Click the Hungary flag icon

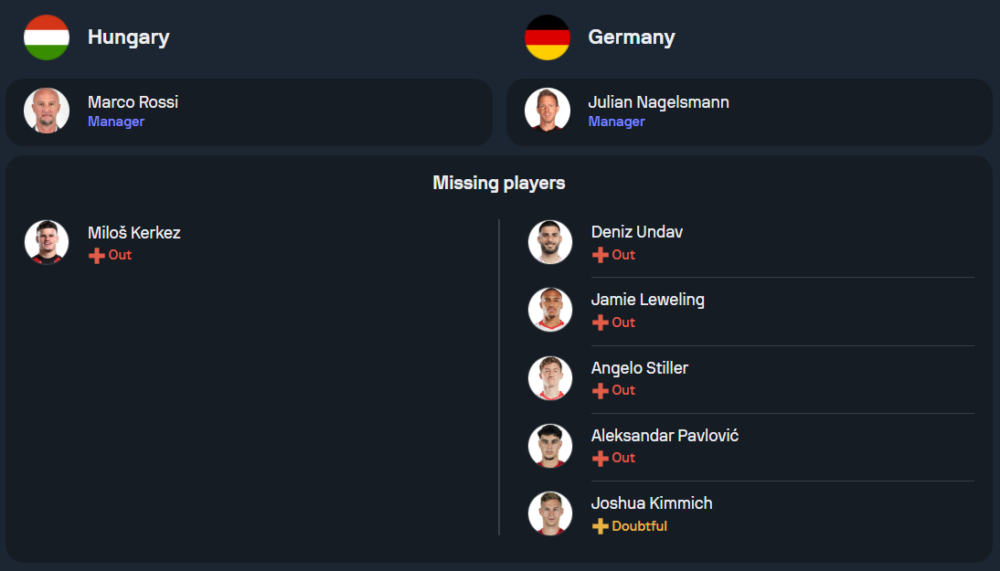pos(47,37)
